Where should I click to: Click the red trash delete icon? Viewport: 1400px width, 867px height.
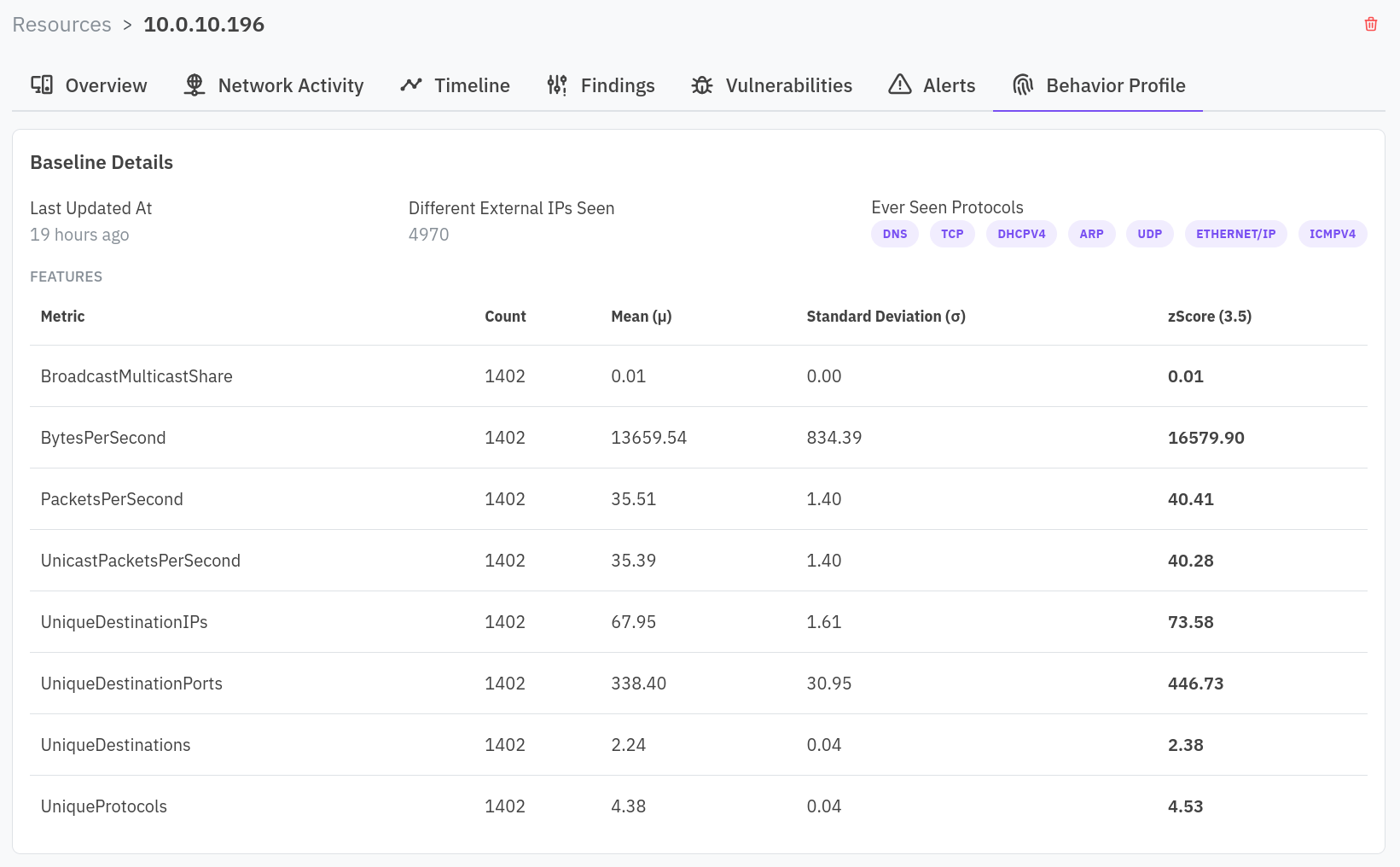pyautogui.click(x=1371, y=24)
